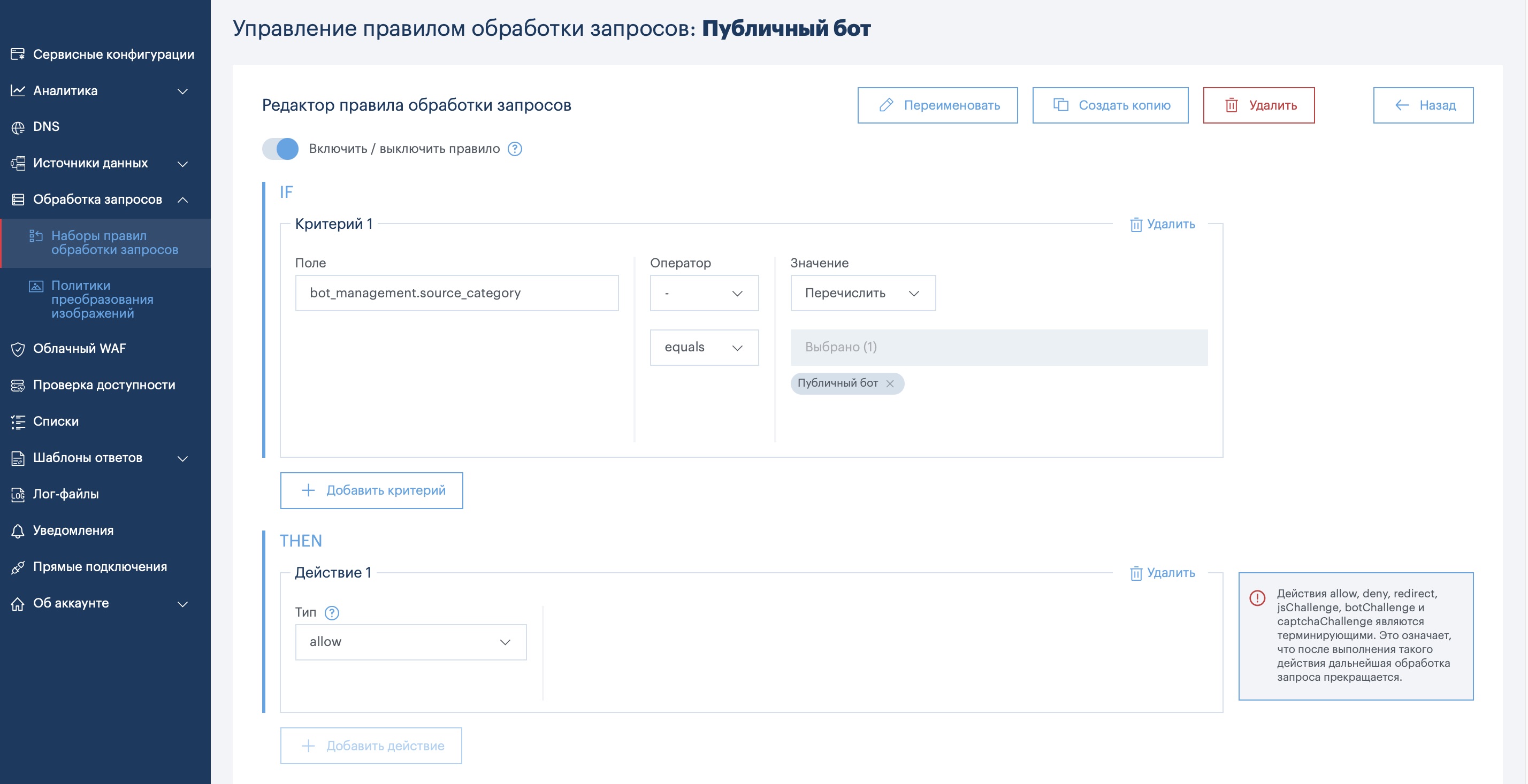The image size is (1528, 784).
Task: Click the help icon next to rule toggle
Action: [x=515, y=149]
